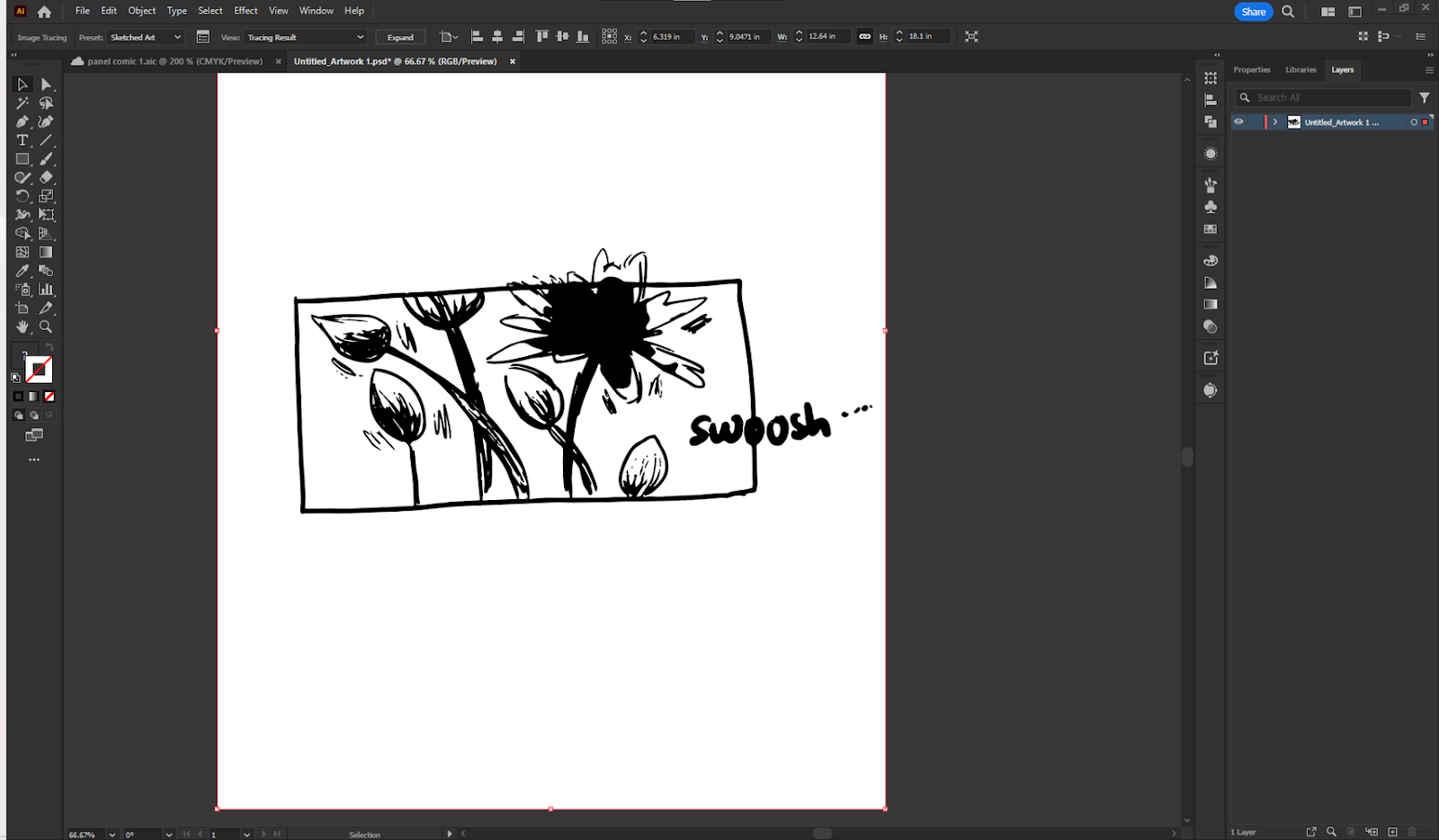Open the Preset dropdown showing Sketched Art
The image size is (1439, 840).
click(146, 37)
